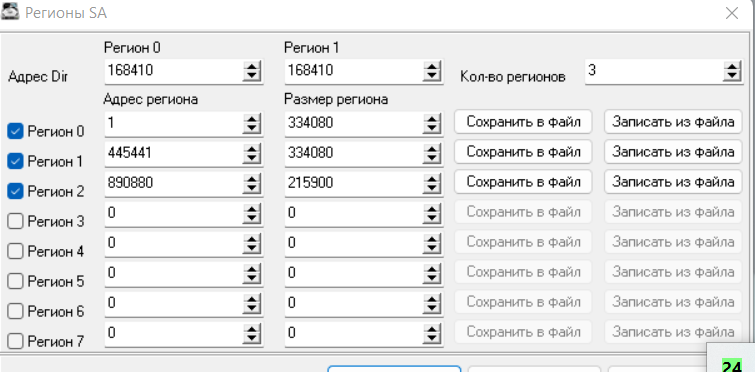Screen dimensions: 755x372
Task: Enable the Регион 3 checkbox
Action: click(x=15, y=221)
